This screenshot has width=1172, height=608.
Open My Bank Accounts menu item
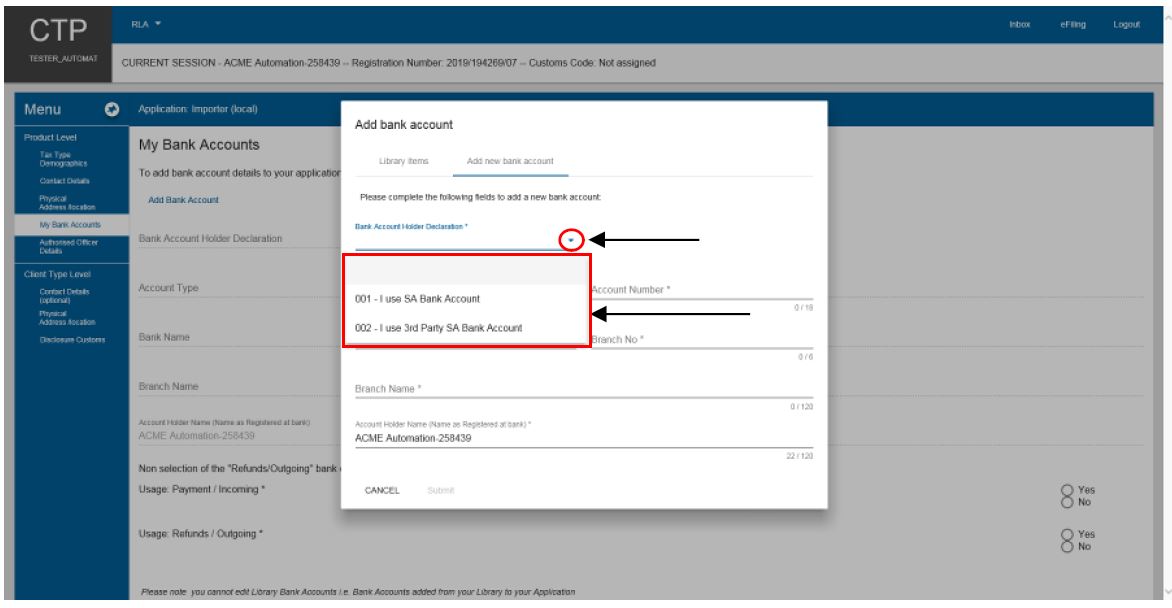70,224
